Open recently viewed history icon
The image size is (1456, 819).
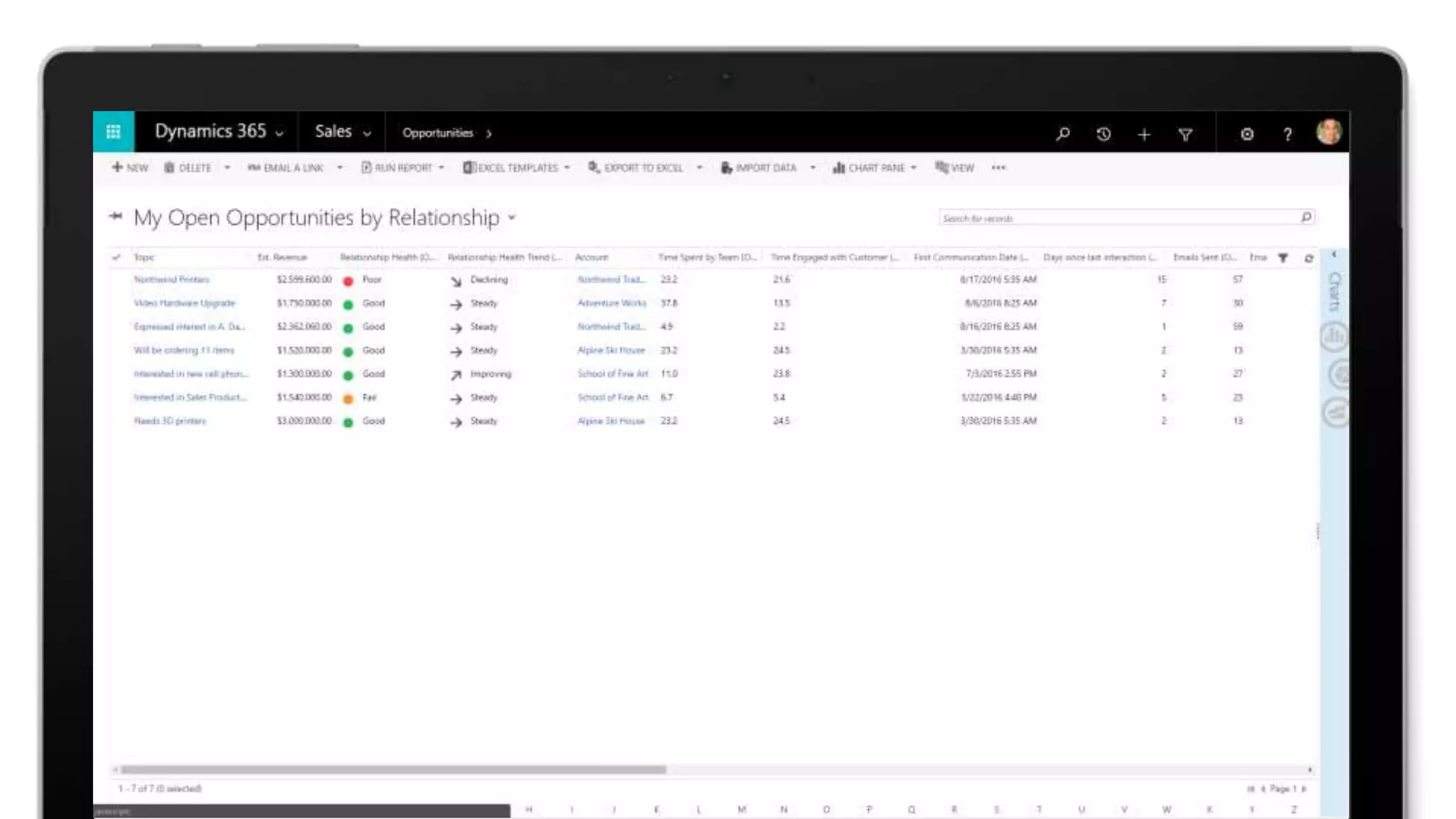click(1103, 134)
